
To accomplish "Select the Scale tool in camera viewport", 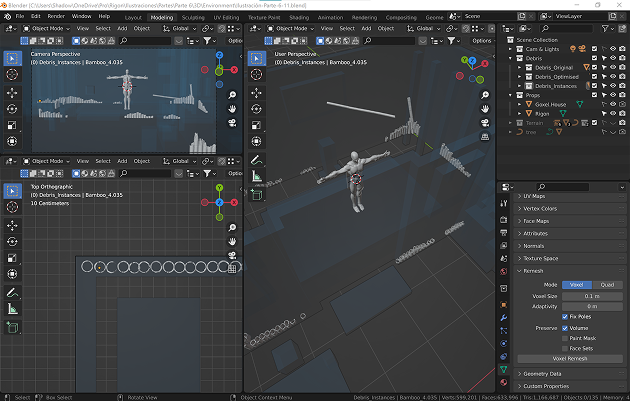I will 12,125.
